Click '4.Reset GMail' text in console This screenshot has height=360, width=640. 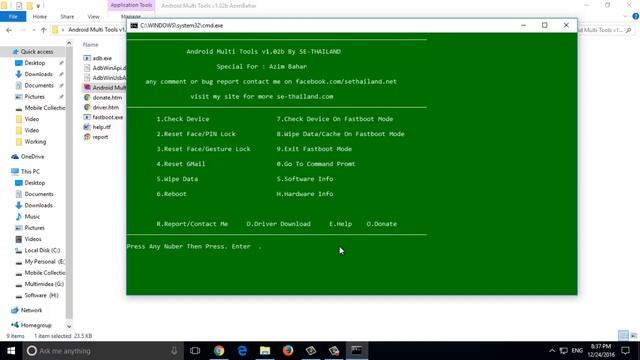click(181, 164)
